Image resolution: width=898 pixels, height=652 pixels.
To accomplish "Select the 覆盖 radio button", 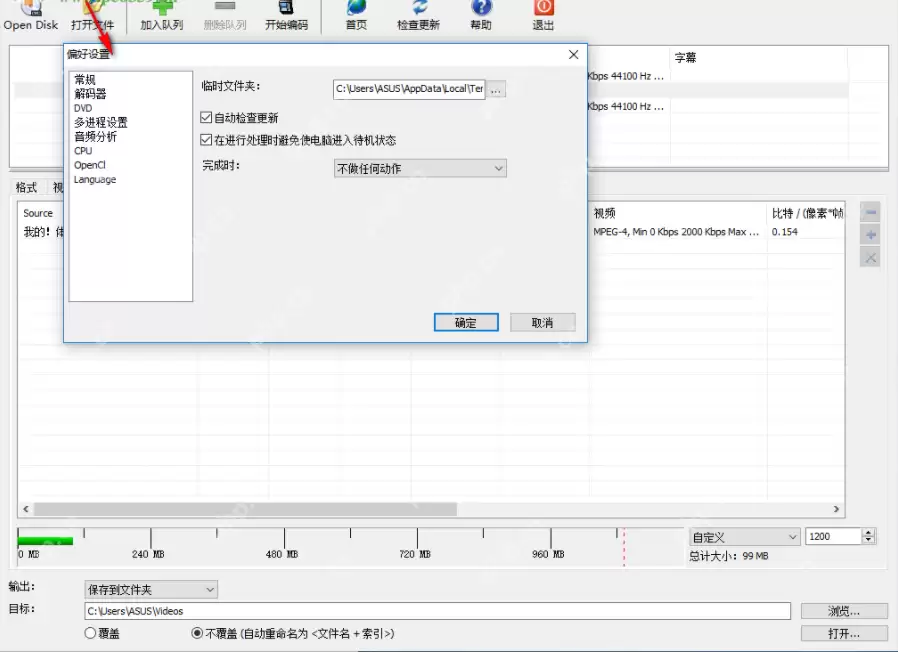I will pyautogui.click(x=90, y=633).
